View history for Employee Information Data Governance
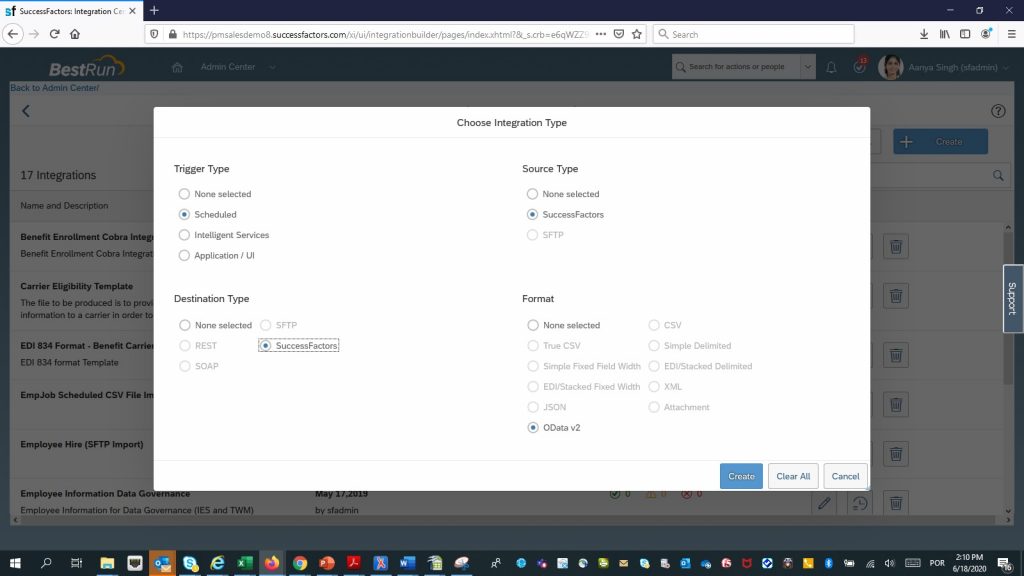The height and width of the screenshot is (576, 1024). pos(859,503)
